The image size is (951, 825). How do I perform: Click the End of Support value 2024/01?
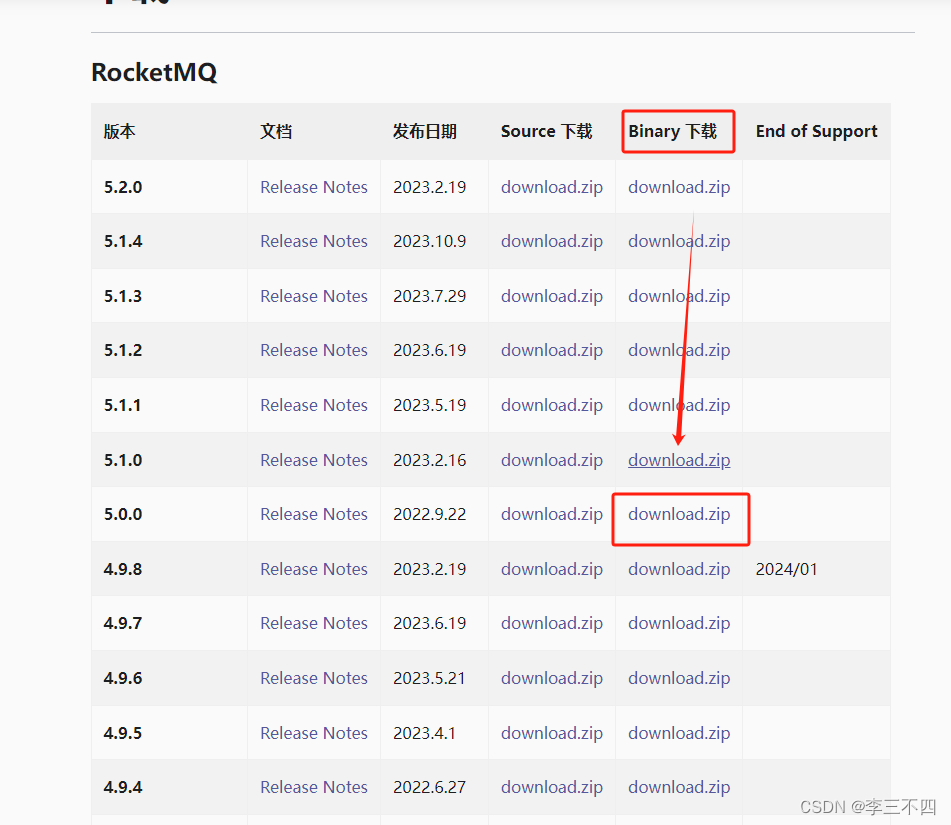click(x=787, y=569)
